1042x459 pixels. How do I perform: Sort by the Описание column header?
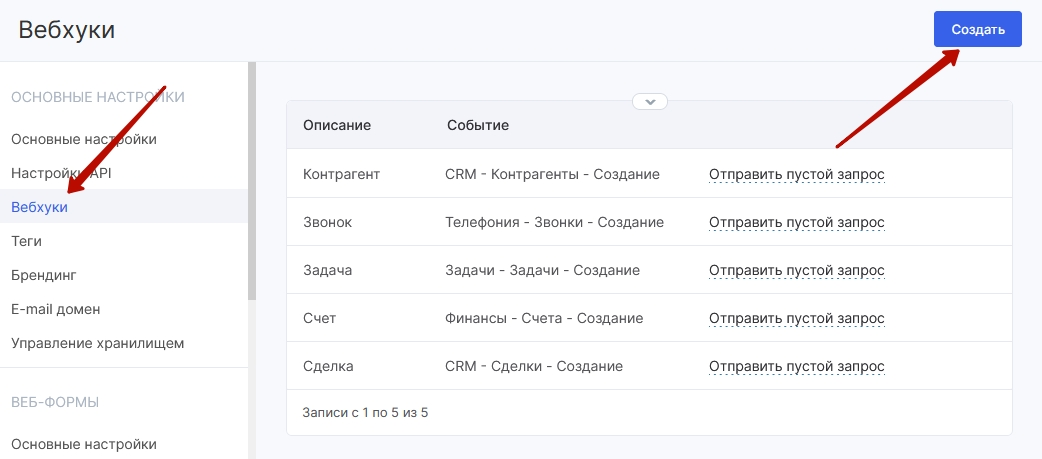click(x=337, y=125)
